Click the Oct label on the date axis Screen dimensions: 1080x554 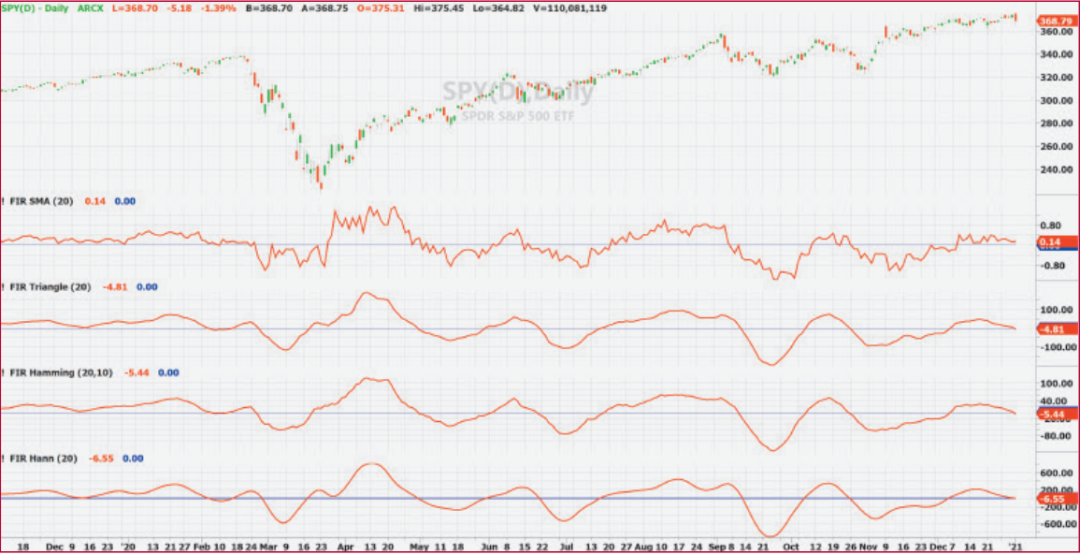(790, 547)
